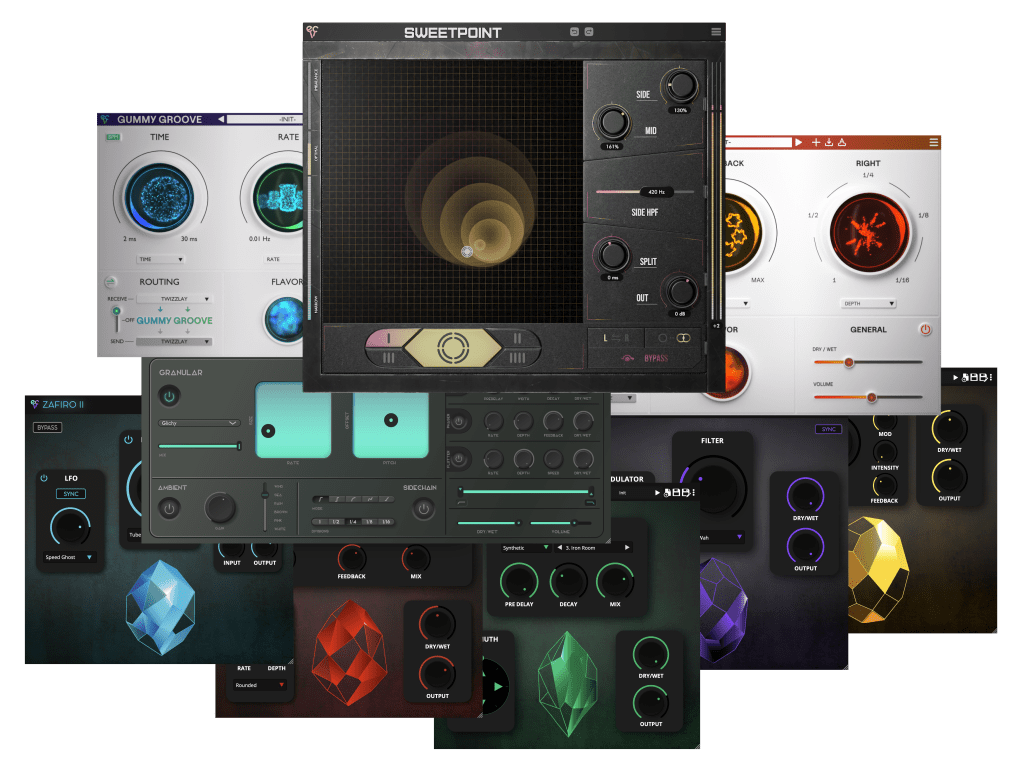Click the Mid knob in Sweetpoint
1024x768 pixels.
click(x=612, y=121)
